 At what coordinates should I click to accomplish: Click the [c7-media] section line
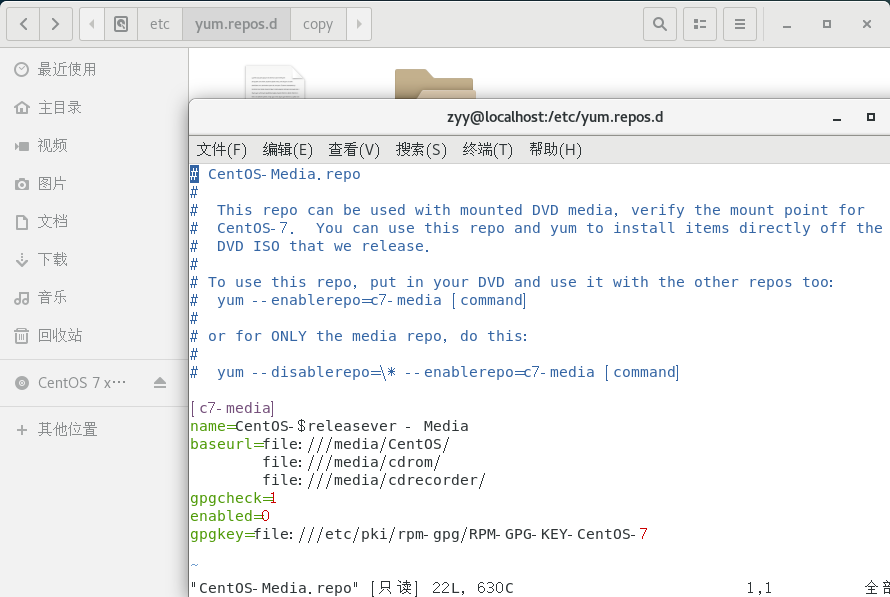(x=233, y=408)
